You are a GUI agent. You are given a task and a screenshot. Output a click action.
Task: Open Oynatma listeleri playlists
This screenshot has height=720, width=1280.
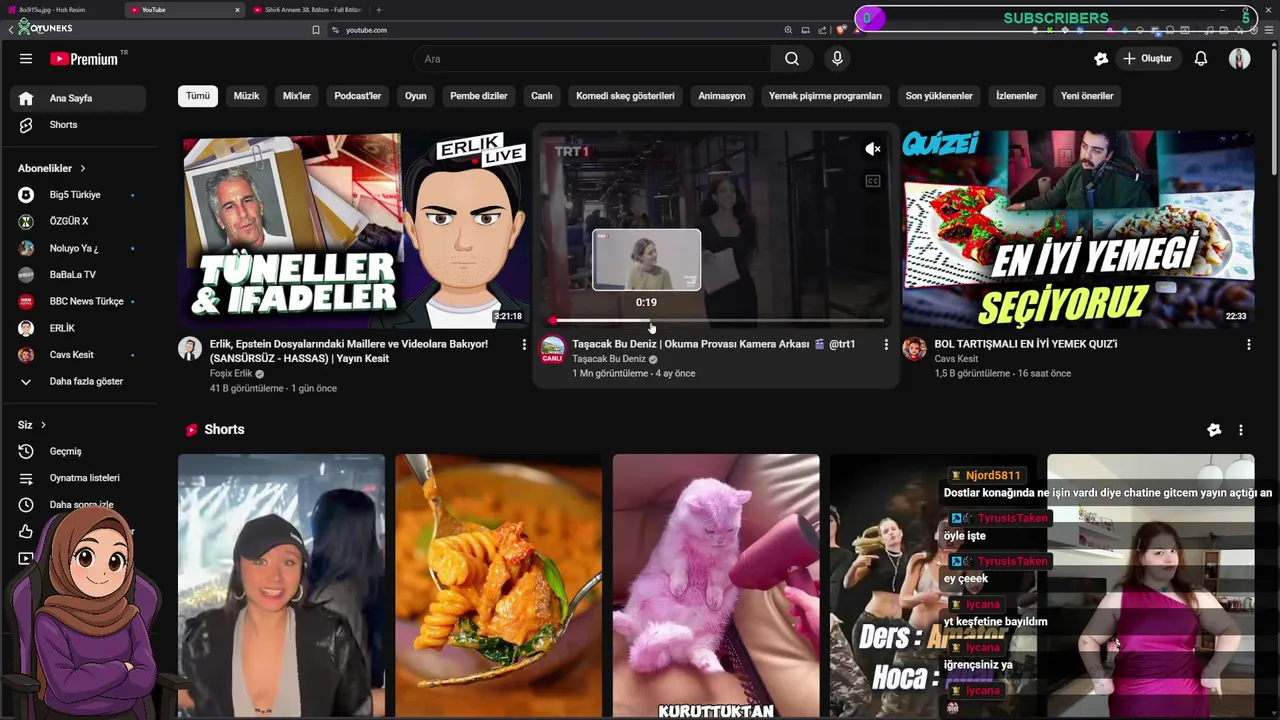[x=78, y=478]
